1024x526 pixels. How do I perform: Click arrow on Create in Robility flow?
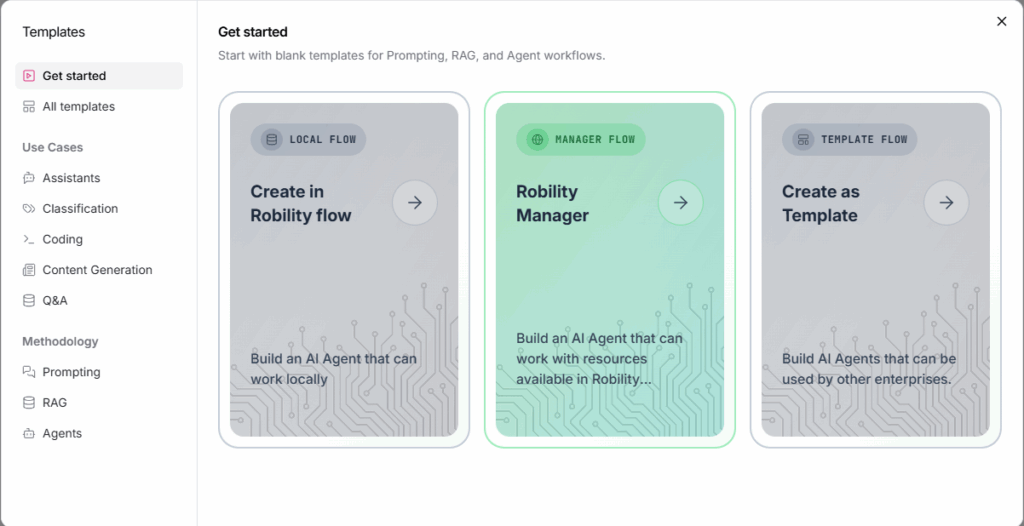[415, 203]
